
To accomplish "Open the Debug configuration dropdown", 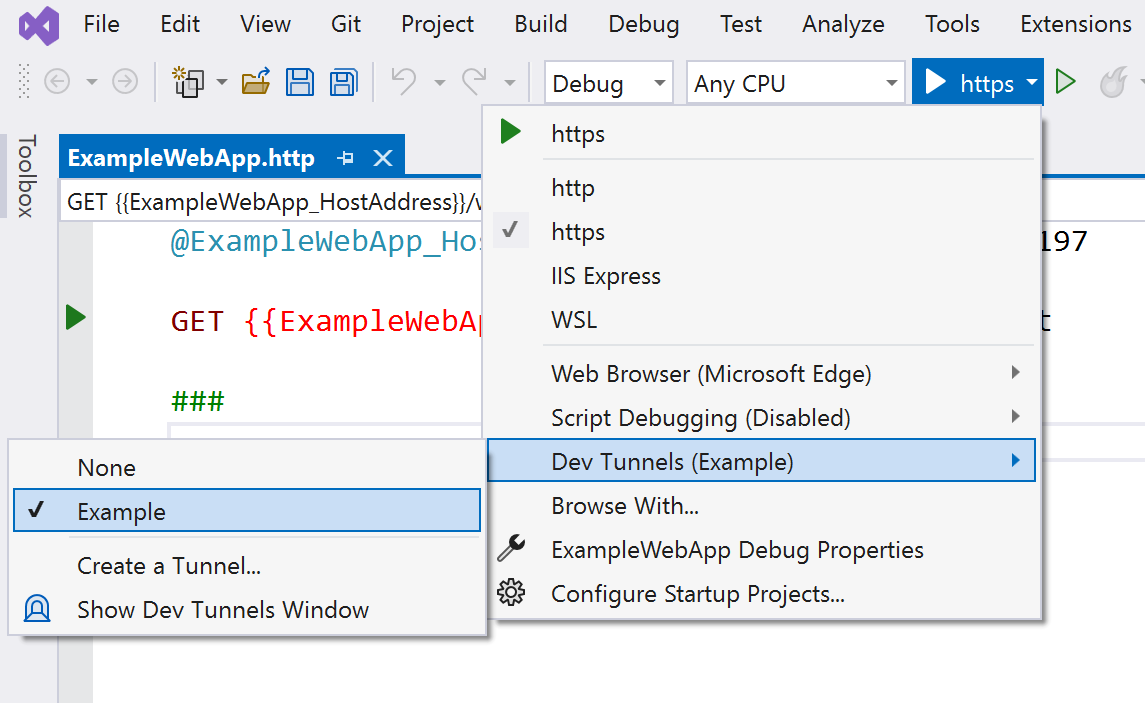I will pyautogui.click(x=608, y=82).
